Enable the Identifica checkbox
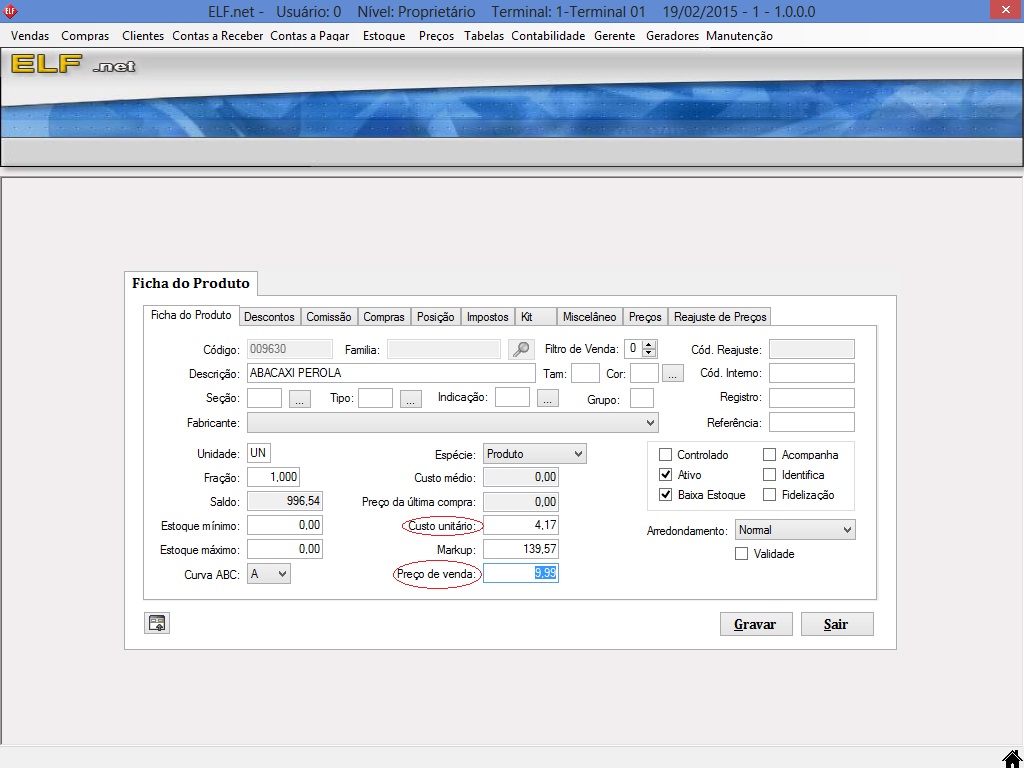 point(769,475)
